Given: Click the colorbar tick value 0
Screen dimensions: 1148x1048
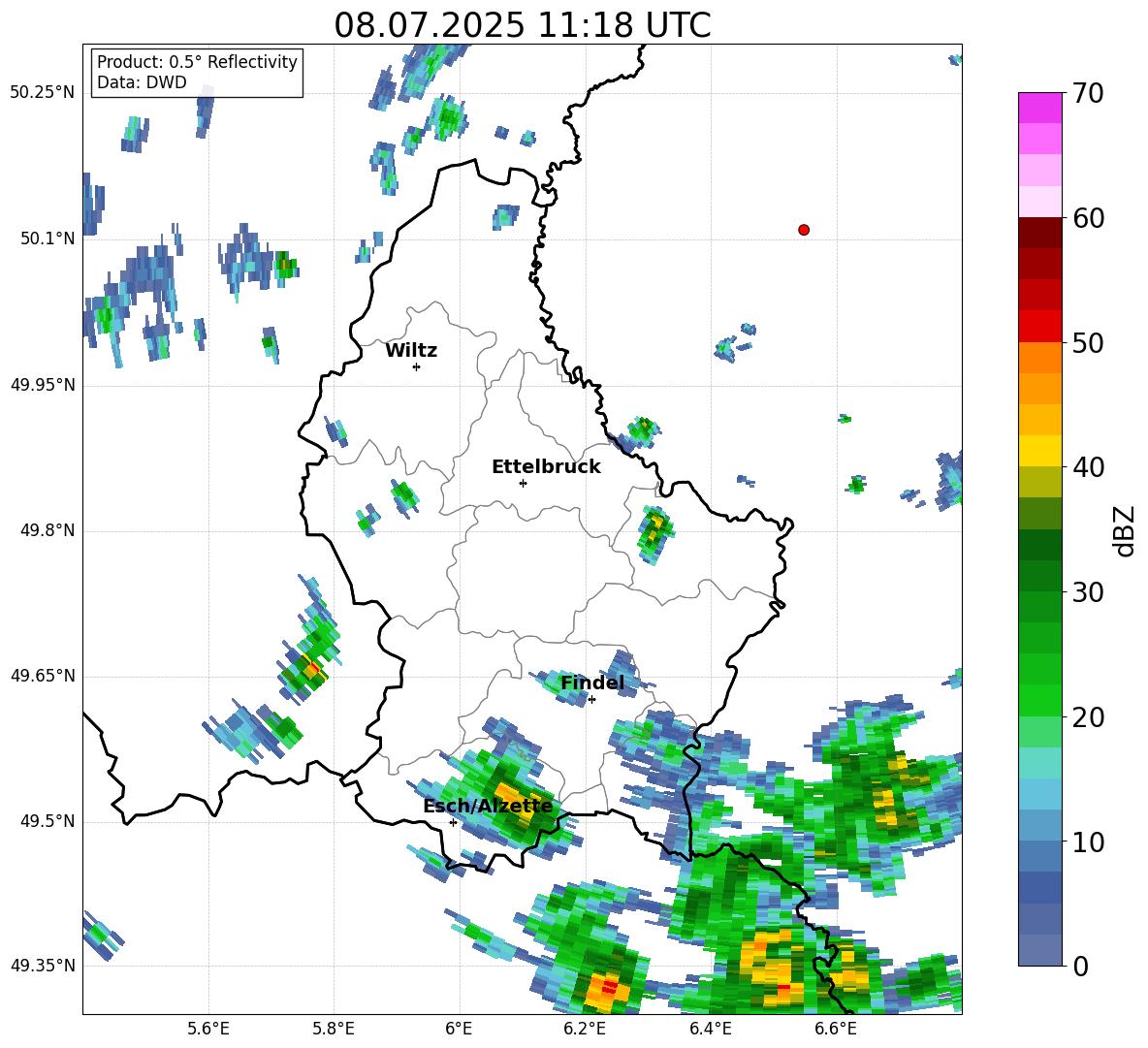Looking at the screenshot, I should click(1080, 967).
